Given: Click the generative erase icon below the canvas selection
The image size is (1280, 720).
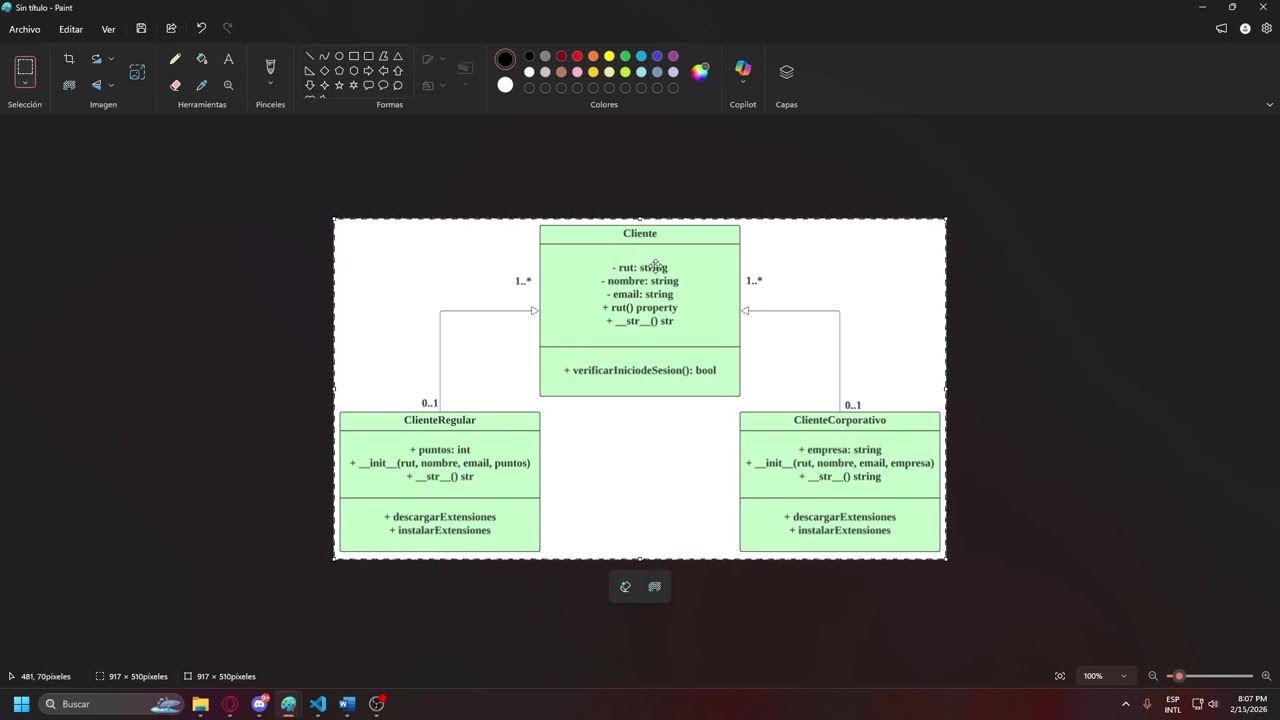Looking at the screenshot, I should (x=625, y=587).
